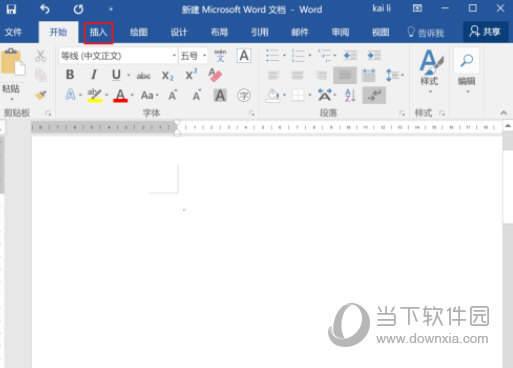Click the 告诉我 search box
The width and height of the screenshot is (513, 368).
[x=426, y=32]
